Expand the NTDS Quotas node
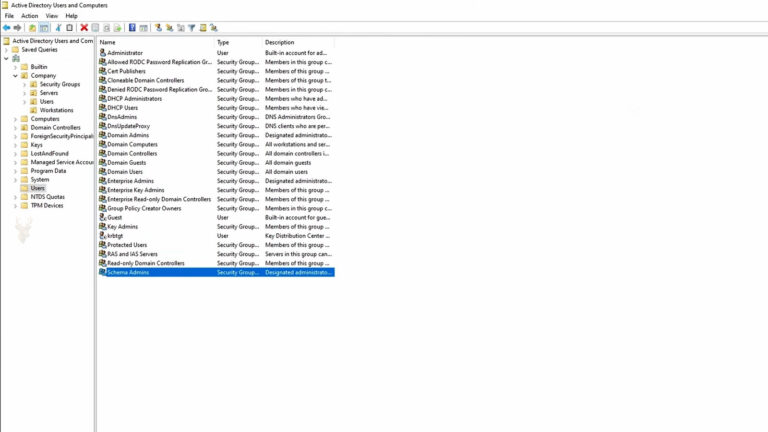768x432 pixels. tap(15, 197)
